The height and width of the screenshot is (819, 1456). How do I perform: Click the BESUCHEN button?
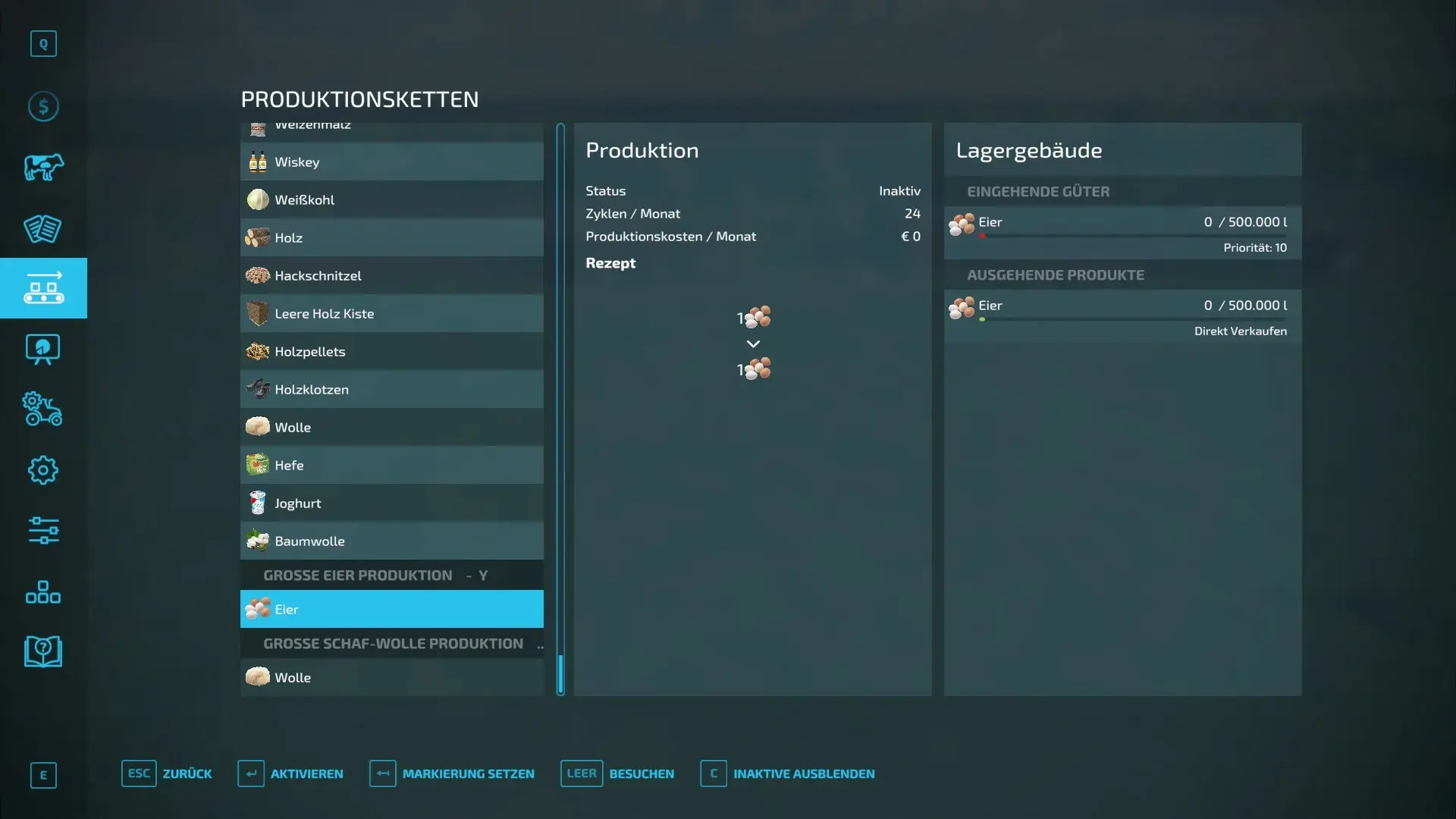(x=617, y=773)
